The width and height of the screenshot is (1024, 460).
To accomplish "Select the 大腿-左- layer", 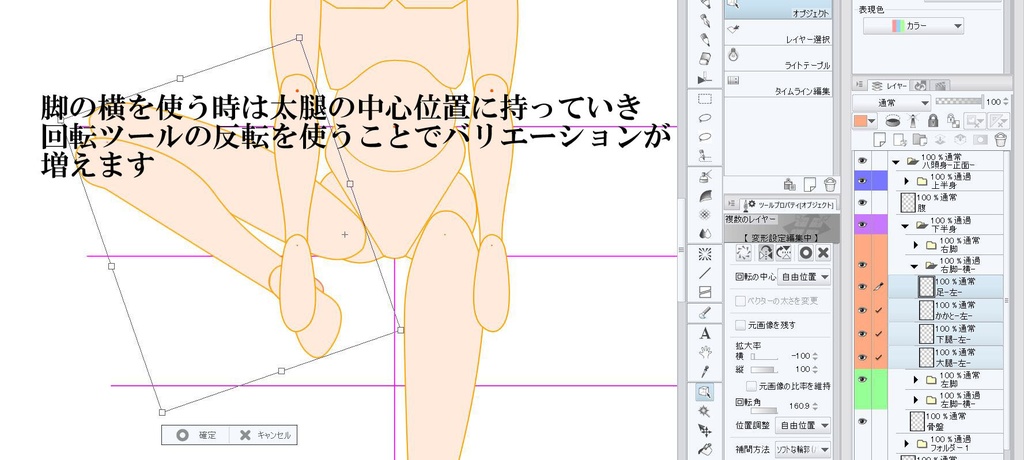I will [x=946, y=357].
